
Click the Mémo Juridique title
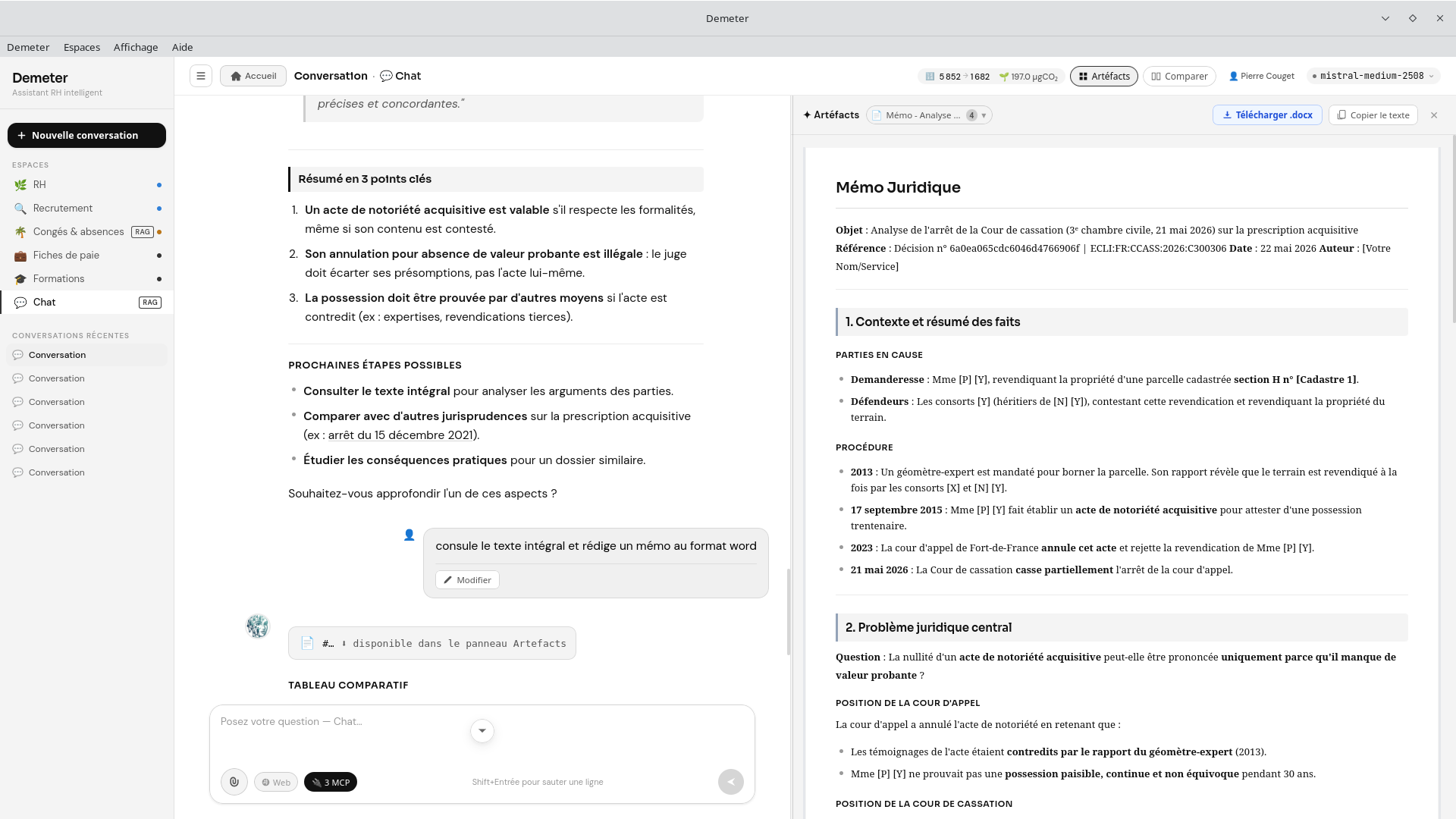(898, 187)
